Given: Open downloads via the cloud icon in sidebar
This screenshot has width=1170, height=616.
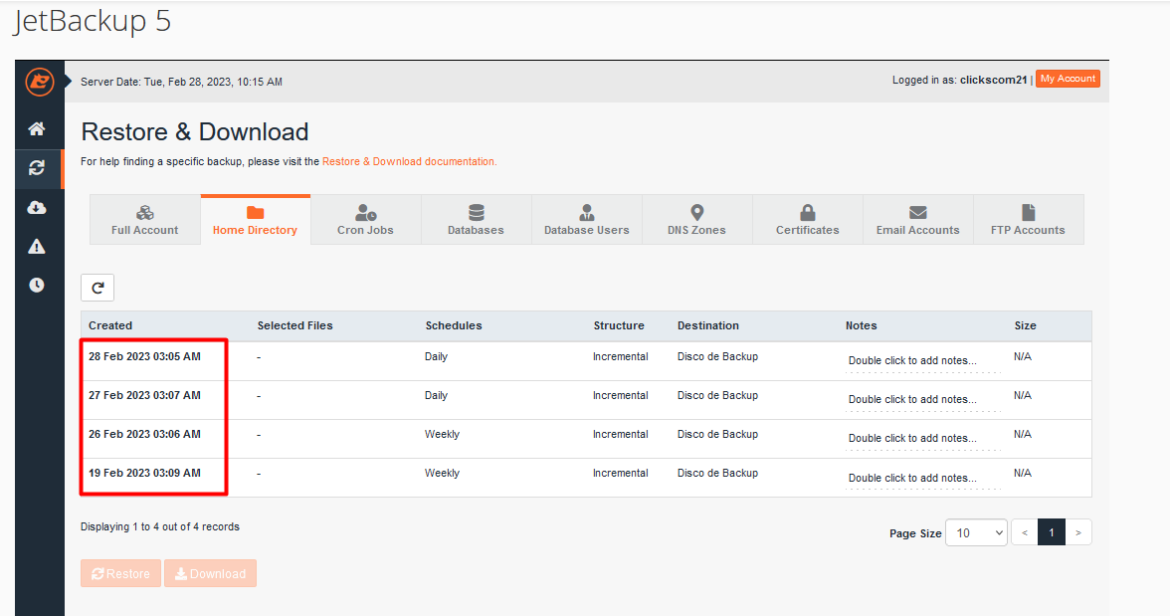Looking at the screenshot, I should (x=38, y=207).
